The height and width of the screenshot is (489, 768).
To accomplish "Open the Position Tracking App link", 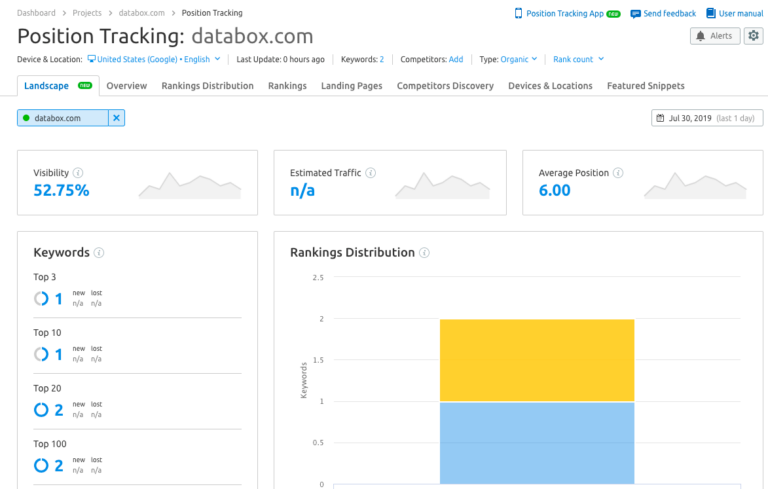I will click(x=565, y=13).
